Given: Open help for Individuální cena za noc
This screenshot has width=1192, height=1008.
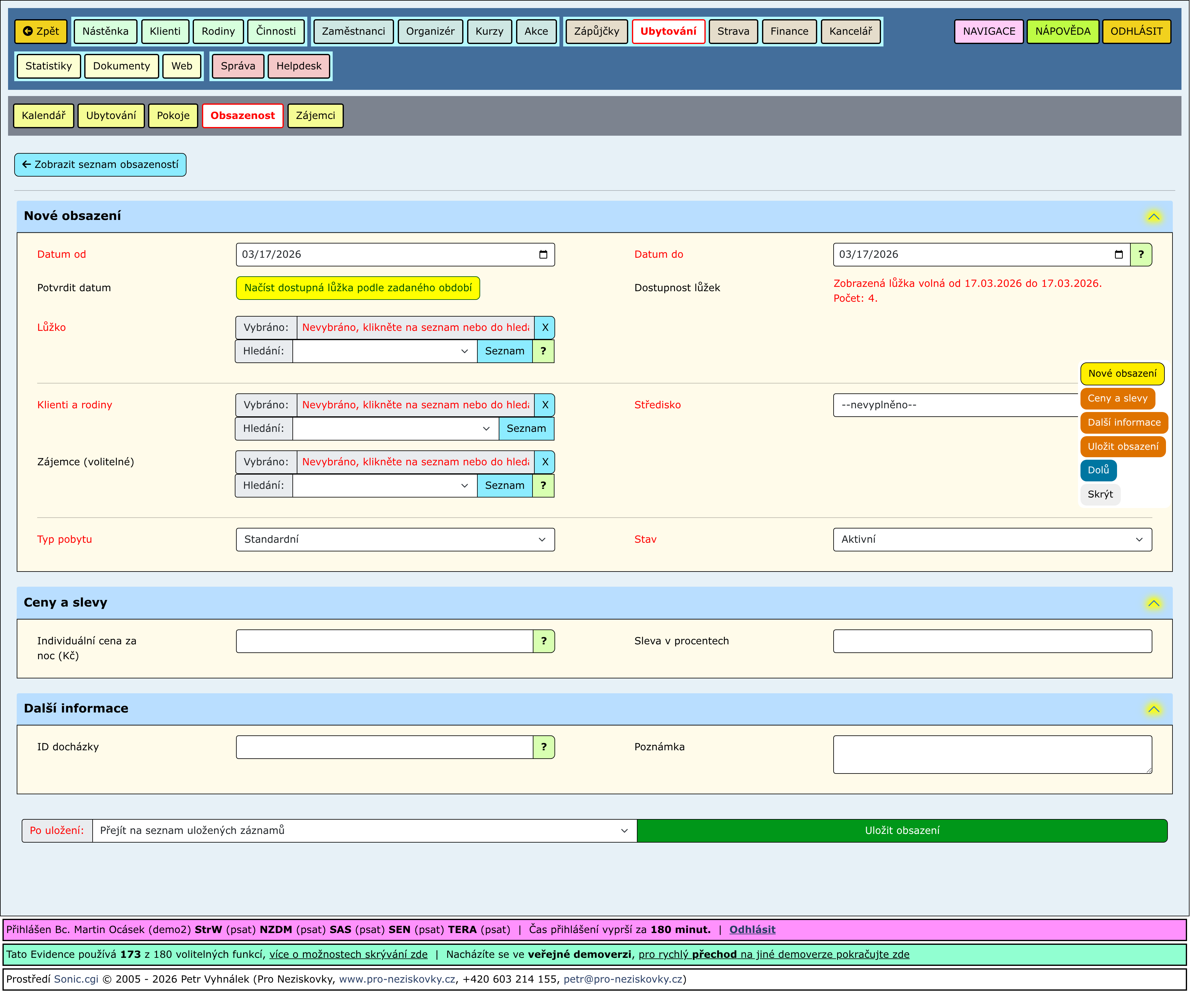Looking at the screenshot, I should pyautogui.click(x=544, y=642).
